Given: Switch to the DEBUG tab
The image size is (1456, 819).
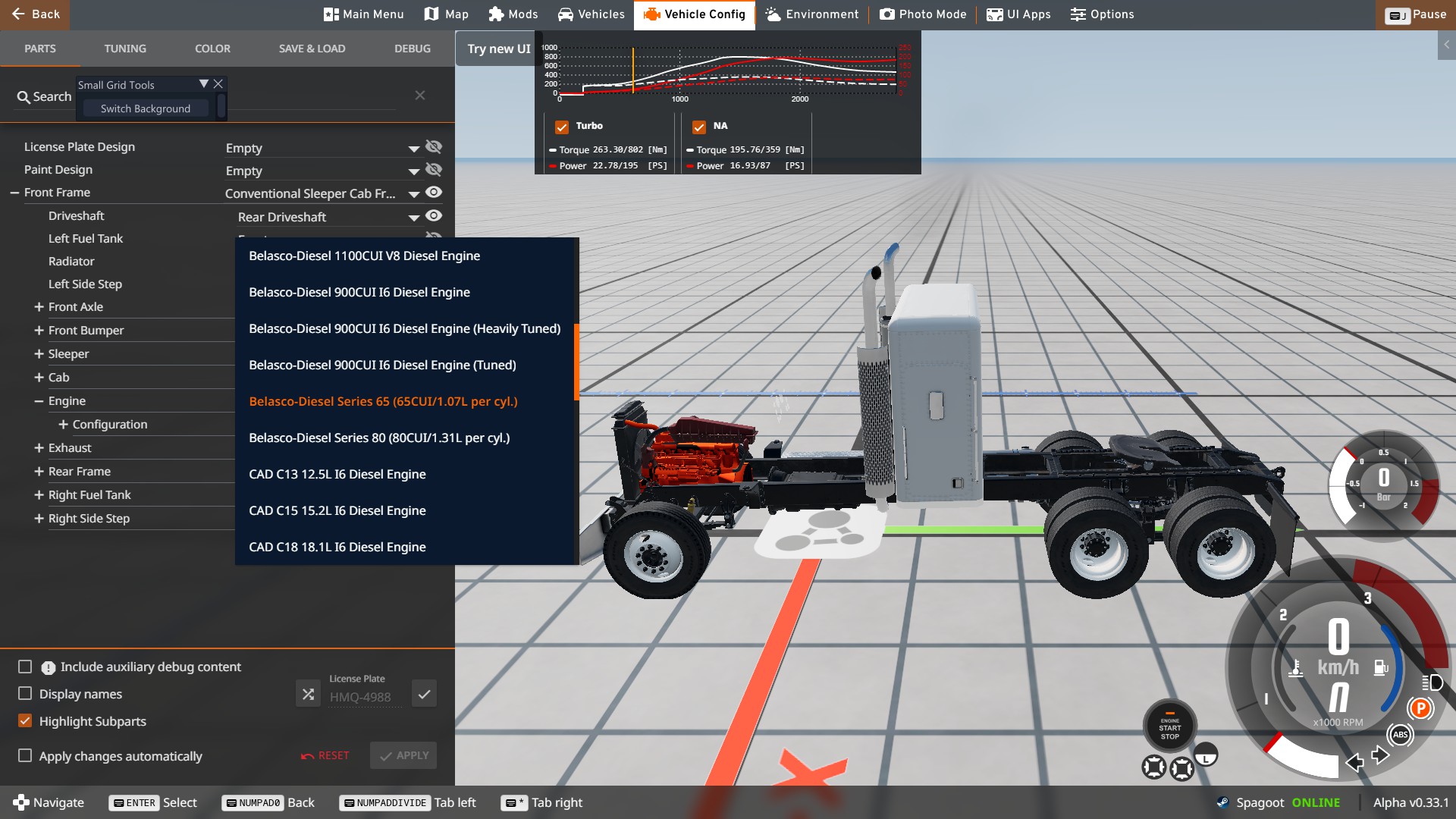Looking at the screenshot, I should click(x=412, y=49).
